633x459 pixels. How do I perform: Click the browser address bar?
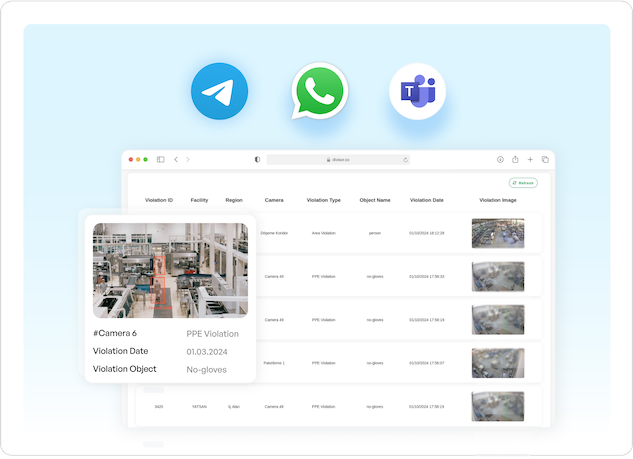point(337,159)
